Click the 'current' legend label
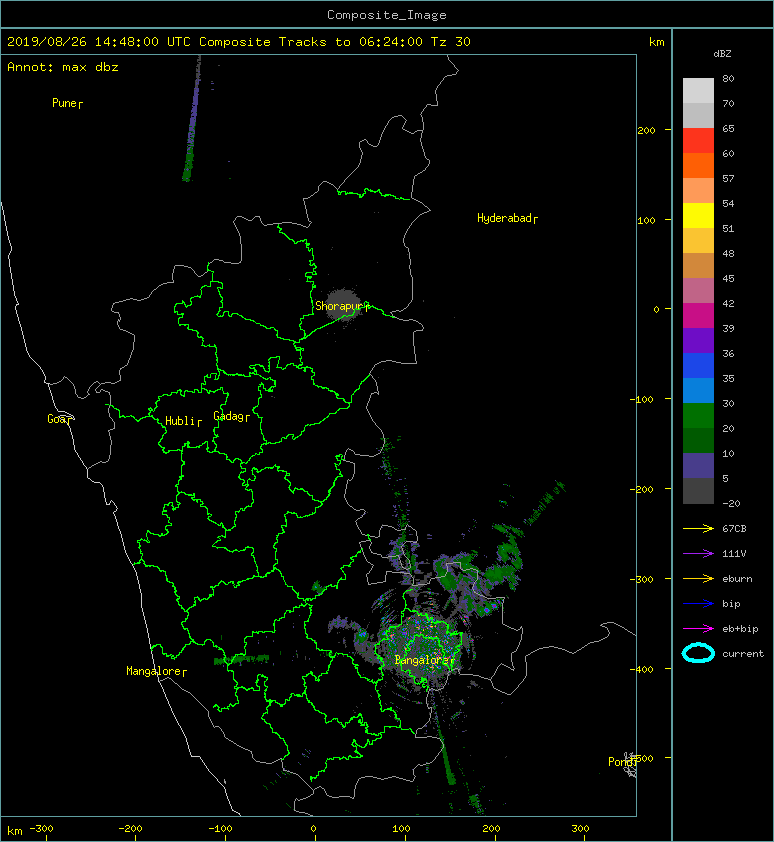 (x=742, y=654)
